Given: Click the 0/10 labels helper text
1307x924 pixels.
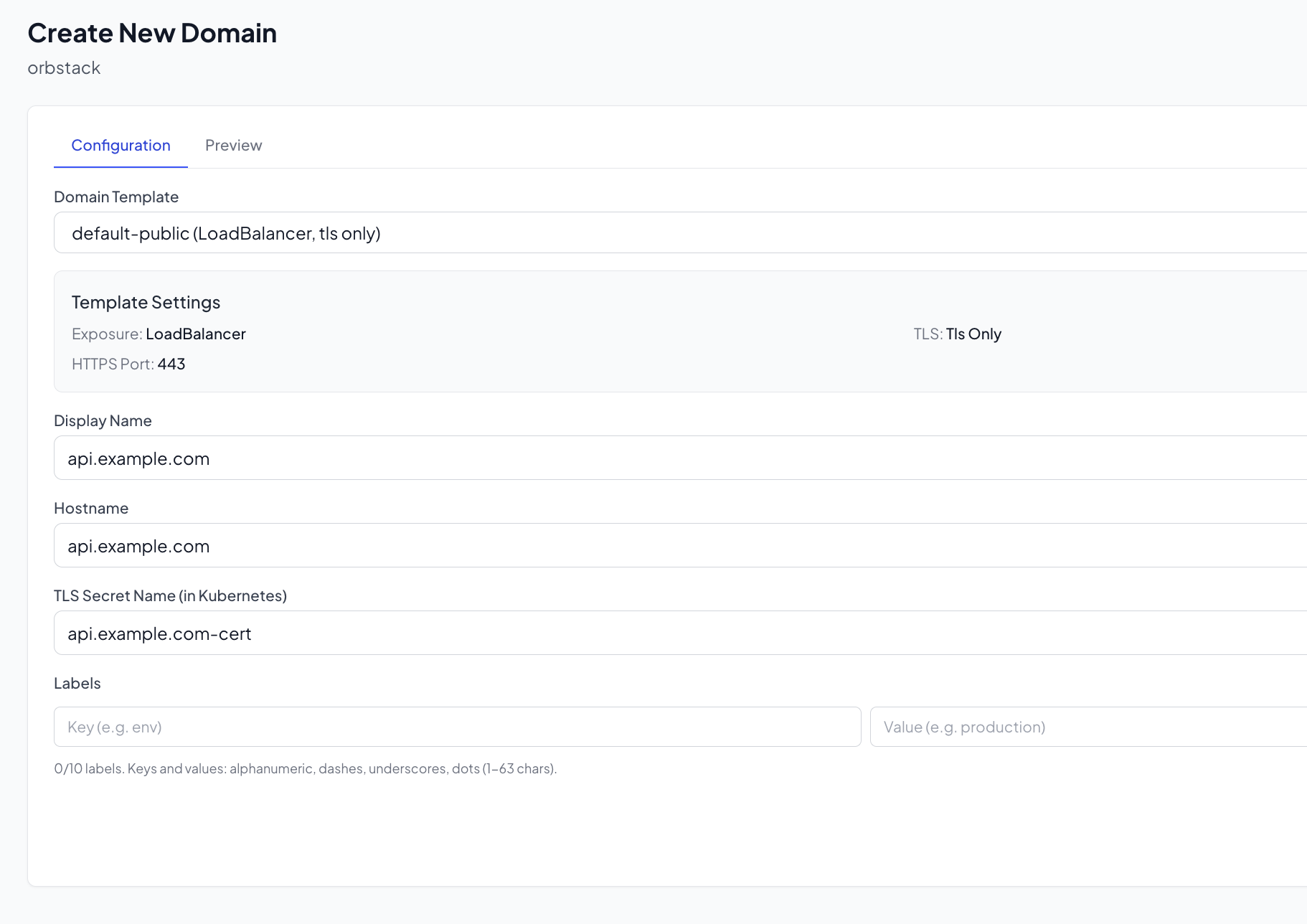Looking at the screenshot, I should pos(305,769).
